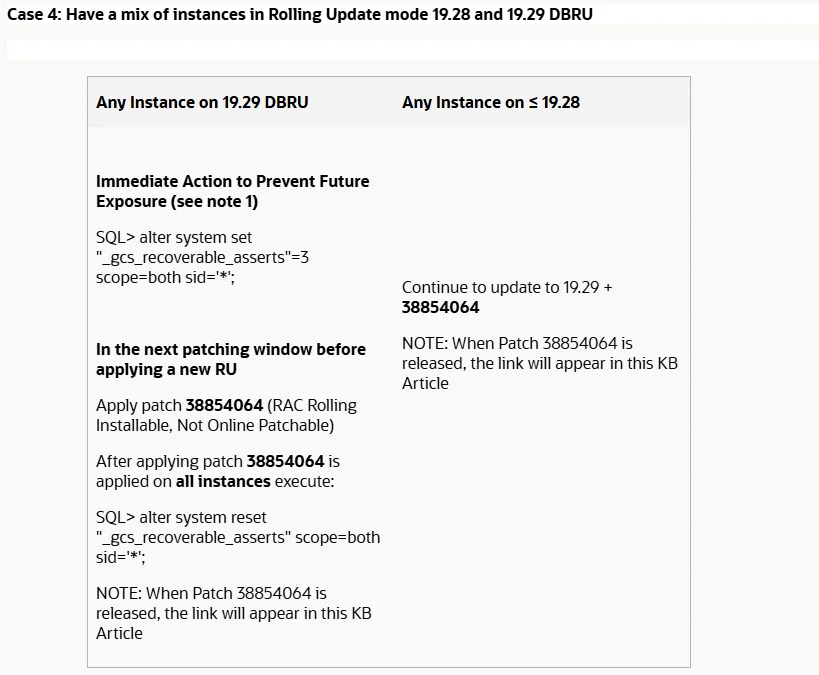
Task: Click the 'In the next patching window' heading
Action: coord(231,349)
